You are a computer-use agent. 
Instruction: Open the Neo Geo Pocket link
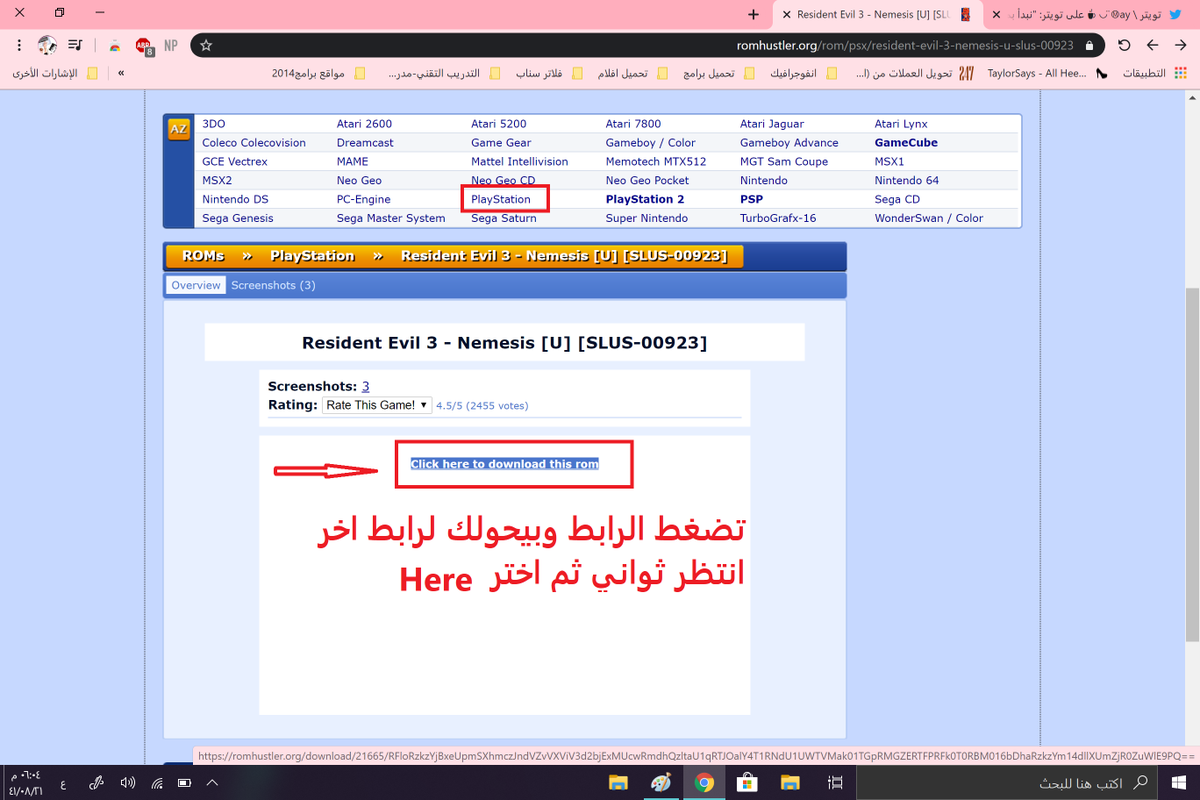click(x=647, y=180)
